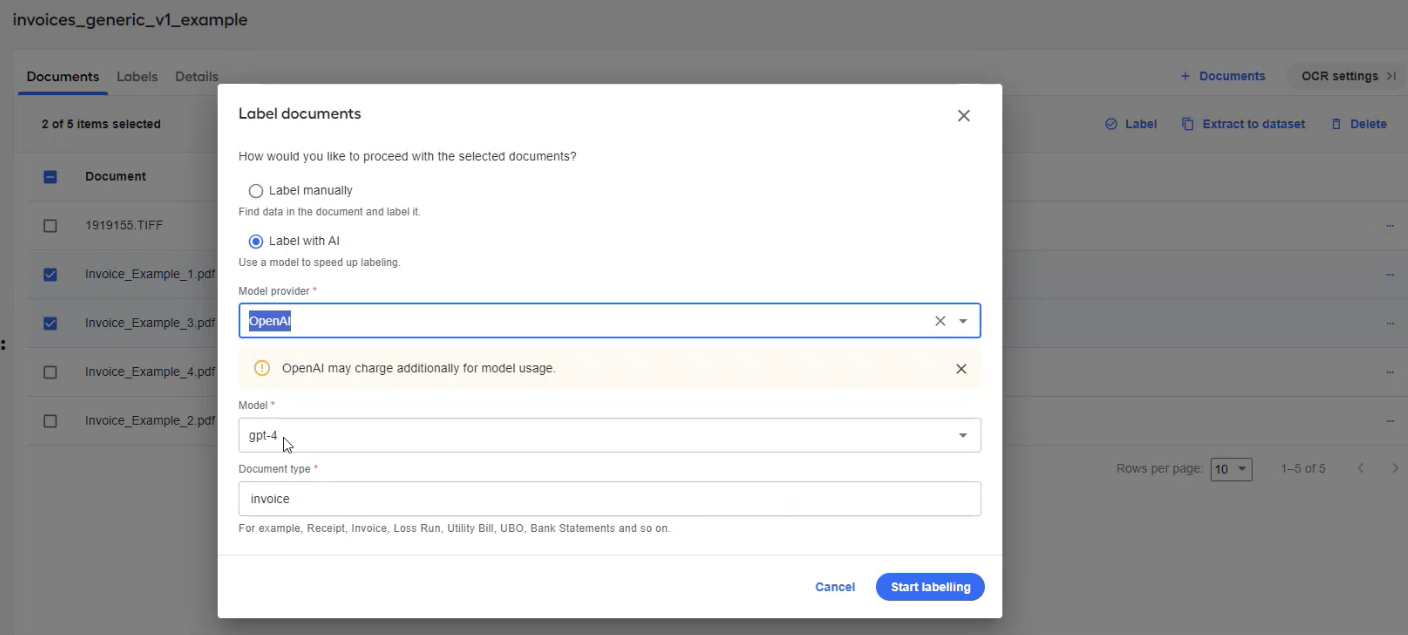Click Start labelling button

[x=930, y=587]
